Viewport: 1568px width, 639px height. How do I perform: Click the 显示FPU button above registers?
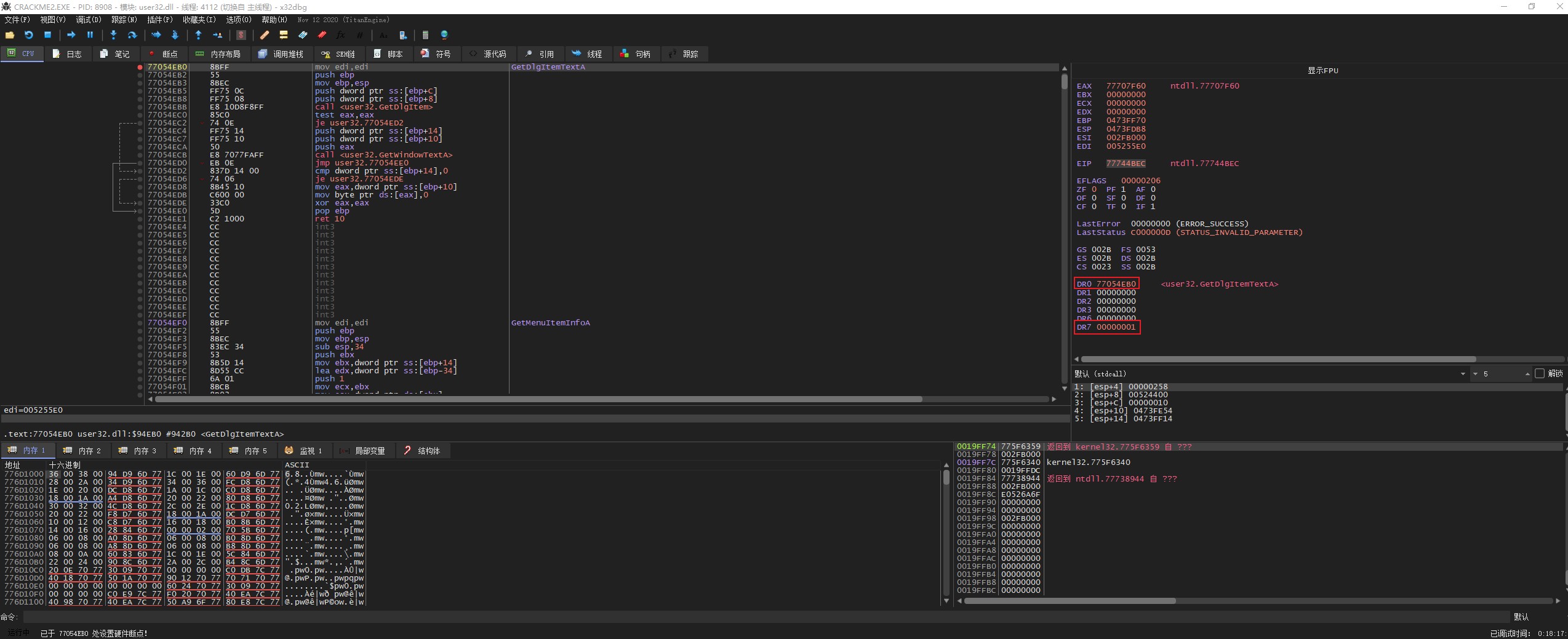pyautogui.click(x=1322, y=71)
